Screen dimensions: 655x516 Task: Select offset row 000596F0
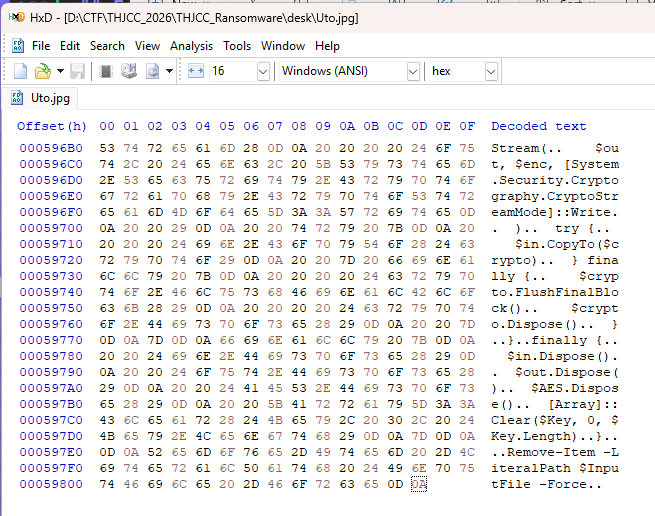tap(51, 212)
